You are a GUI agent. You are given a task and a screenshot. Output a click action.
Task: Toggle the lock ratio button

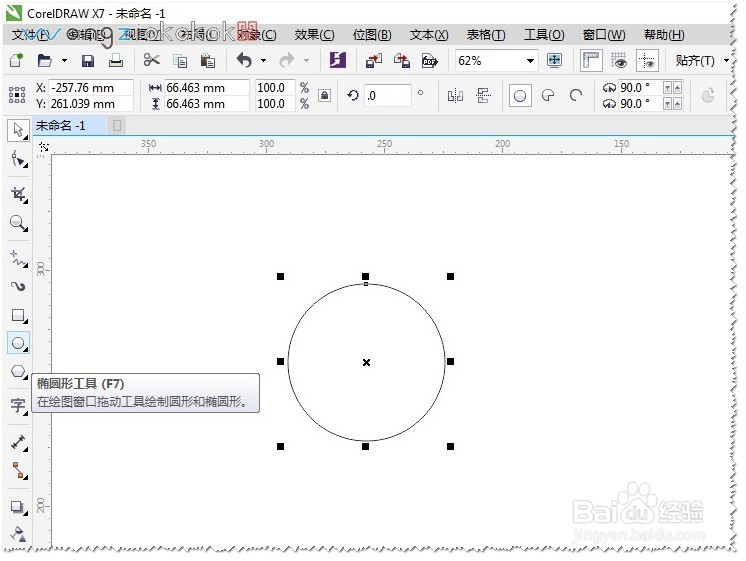point(324,95)
